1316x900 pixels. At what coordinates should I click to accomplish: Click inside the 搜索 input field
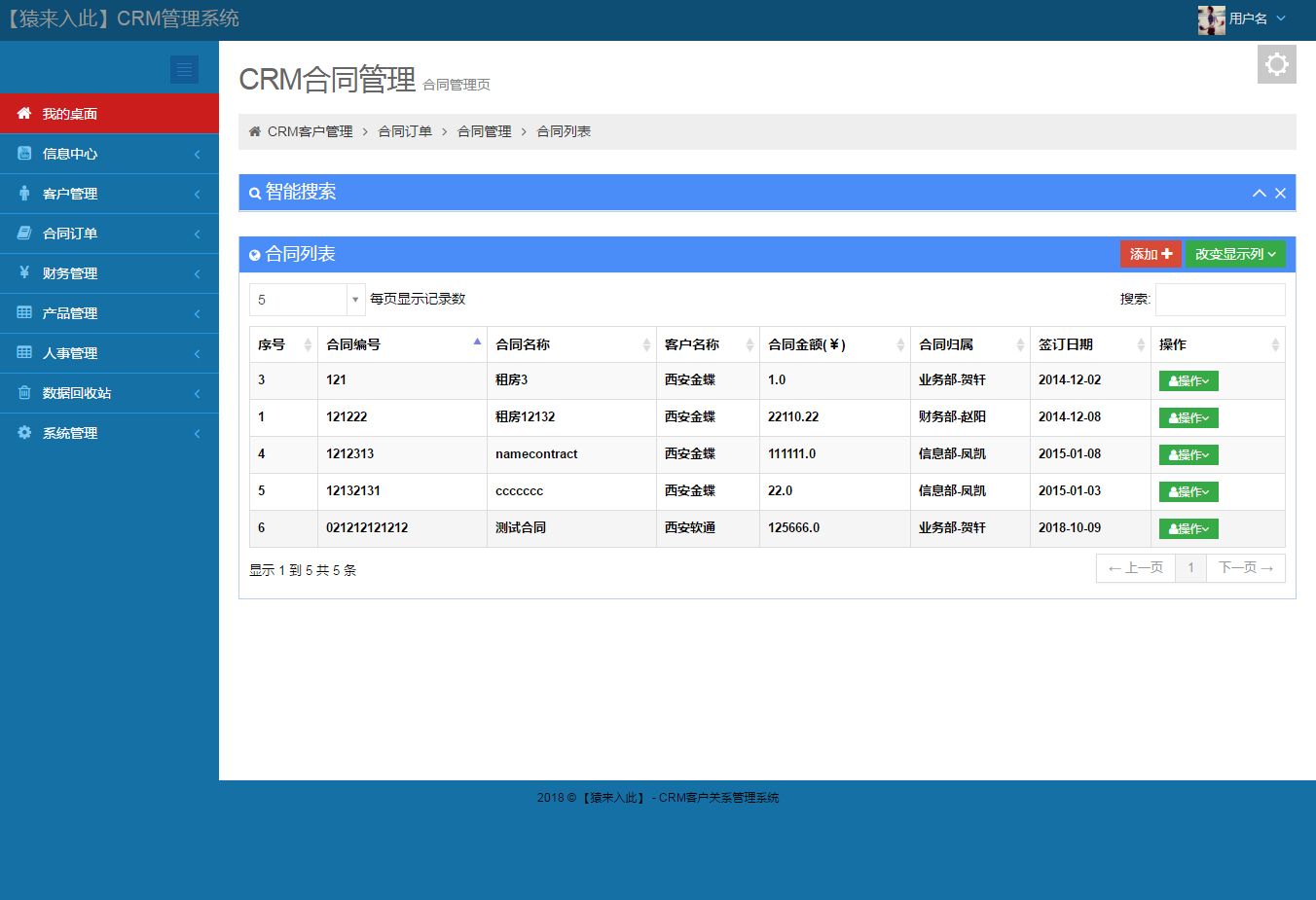coord(1220,299)
